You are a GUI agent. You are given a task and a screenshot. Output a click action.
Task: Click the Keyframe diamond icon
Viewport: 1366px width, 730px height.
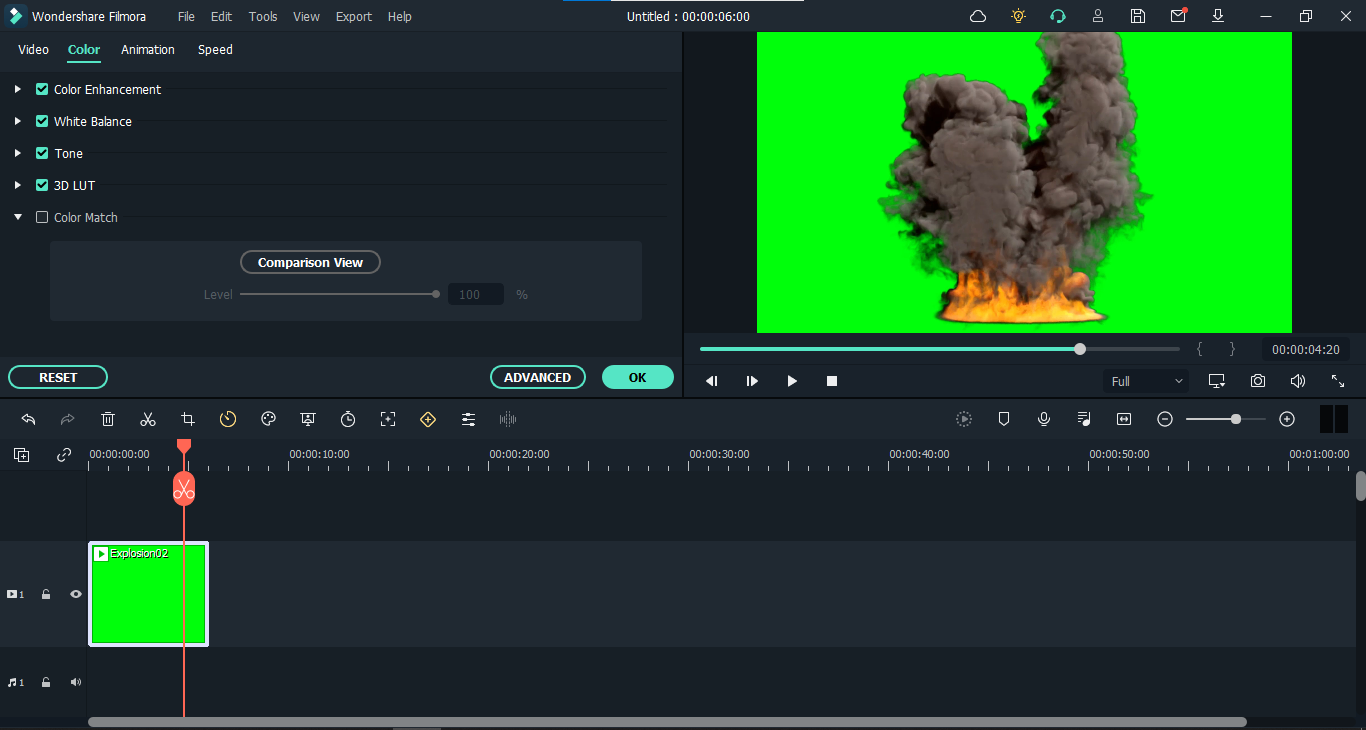(x=428, y=419)
